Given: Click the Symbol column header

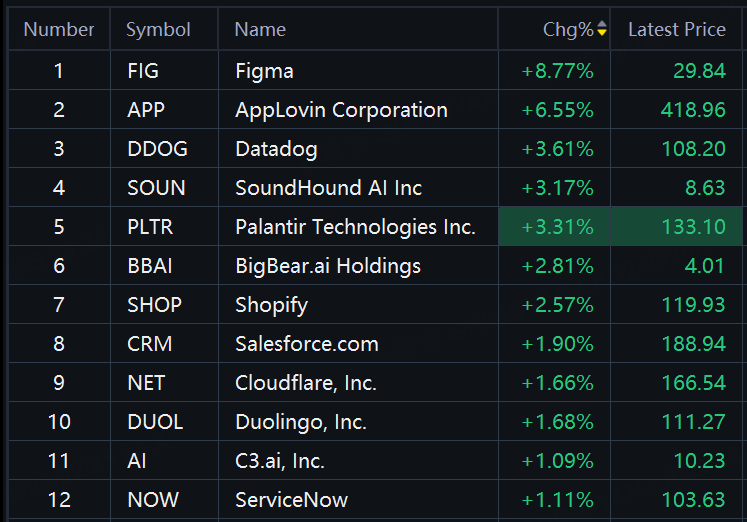Looking at the screenshot, I should [158, 30].
